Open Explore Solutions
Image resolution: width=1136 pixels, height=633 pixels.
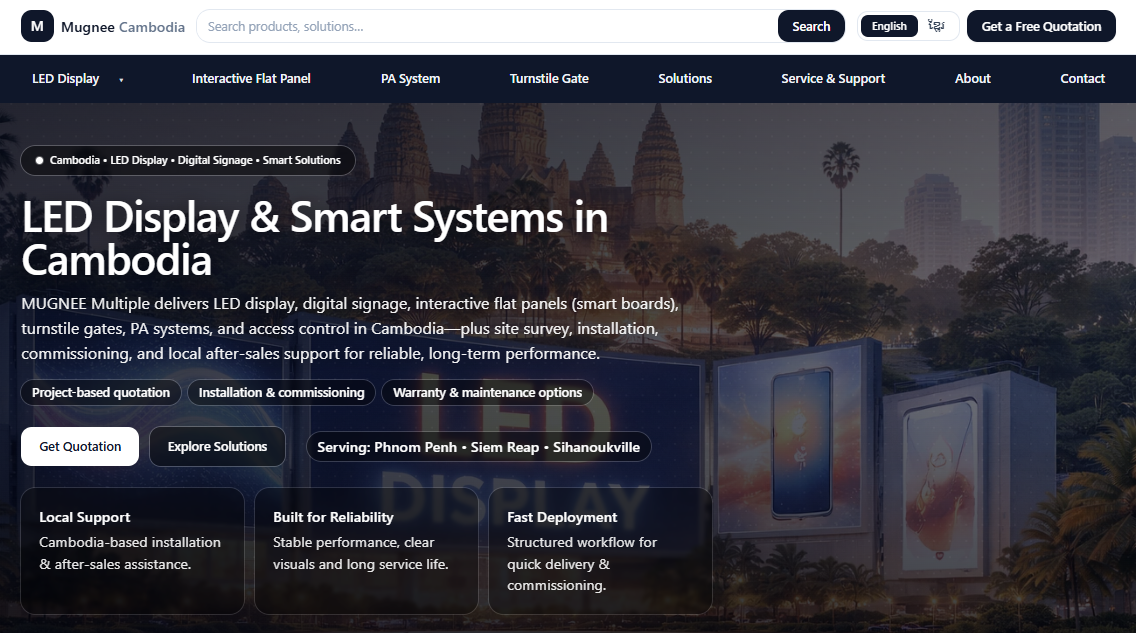(217, 446)
